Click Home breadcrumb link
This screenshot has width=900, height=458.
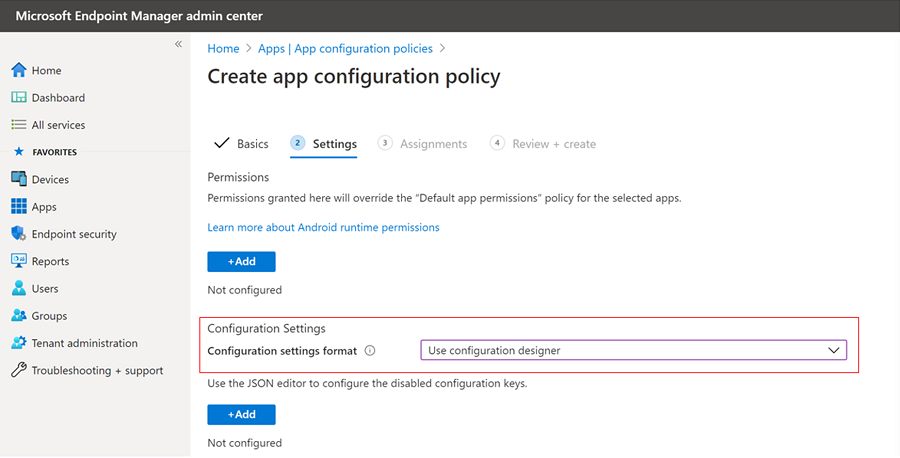[223, 48]
